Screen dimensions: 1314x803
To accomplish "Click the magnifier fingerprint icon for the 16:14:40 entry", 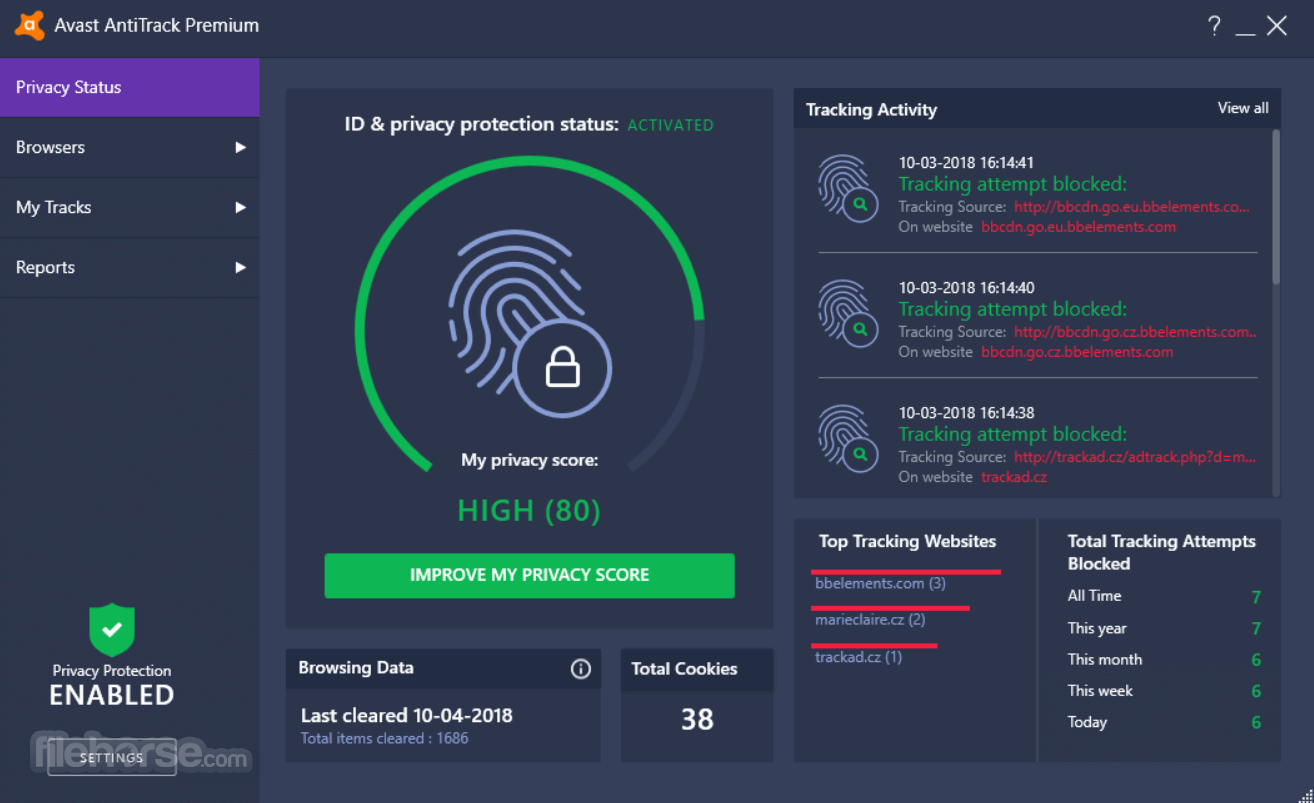I will (848, 313).
